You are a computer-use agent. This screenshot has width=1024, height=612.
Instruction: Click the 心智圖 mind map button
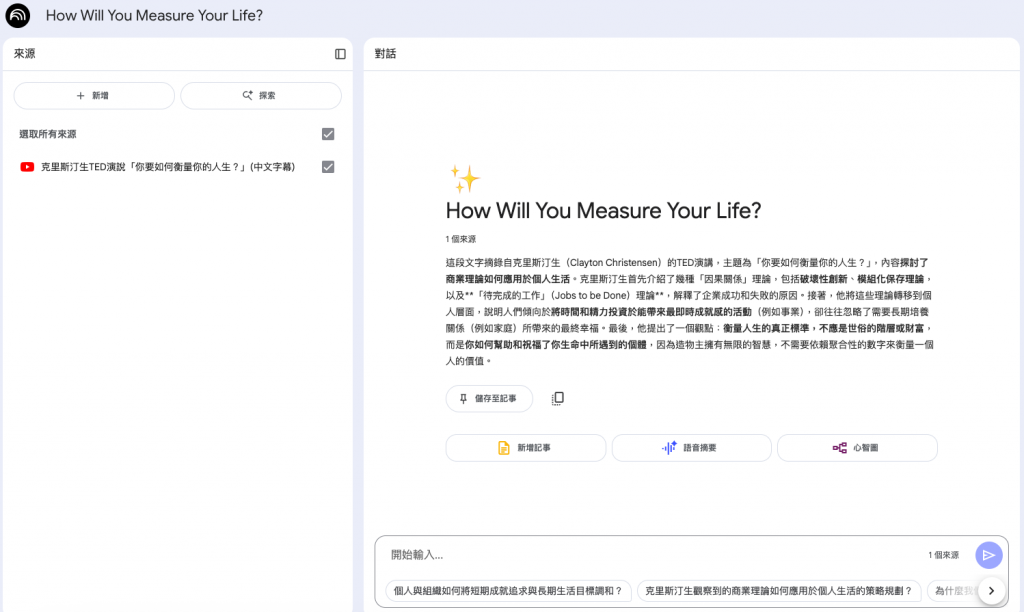click(857, 448)
